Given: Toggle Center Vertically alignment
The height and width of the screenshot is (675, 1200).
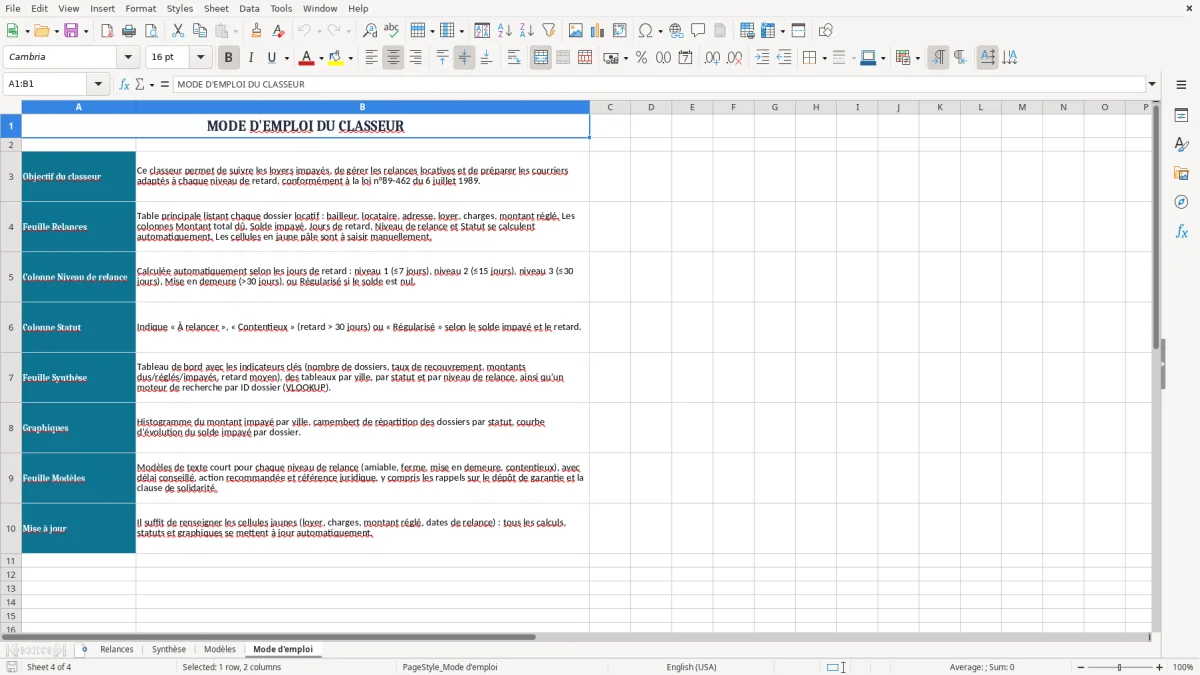Looking at the screenshot, I should point(464,58).
